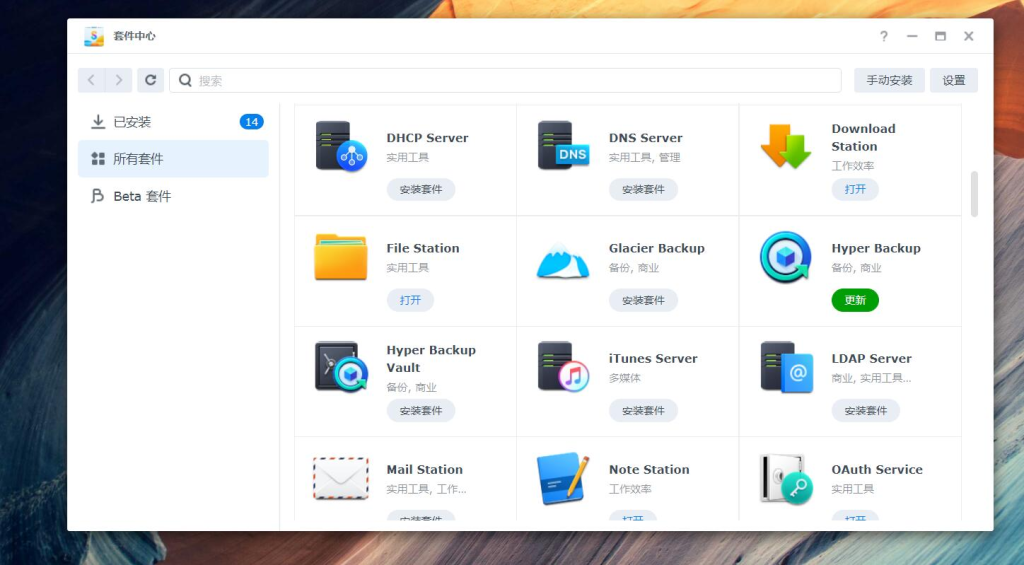Open File Station with 打开 button
This screenshot has width=1024, height=565.
410,300
